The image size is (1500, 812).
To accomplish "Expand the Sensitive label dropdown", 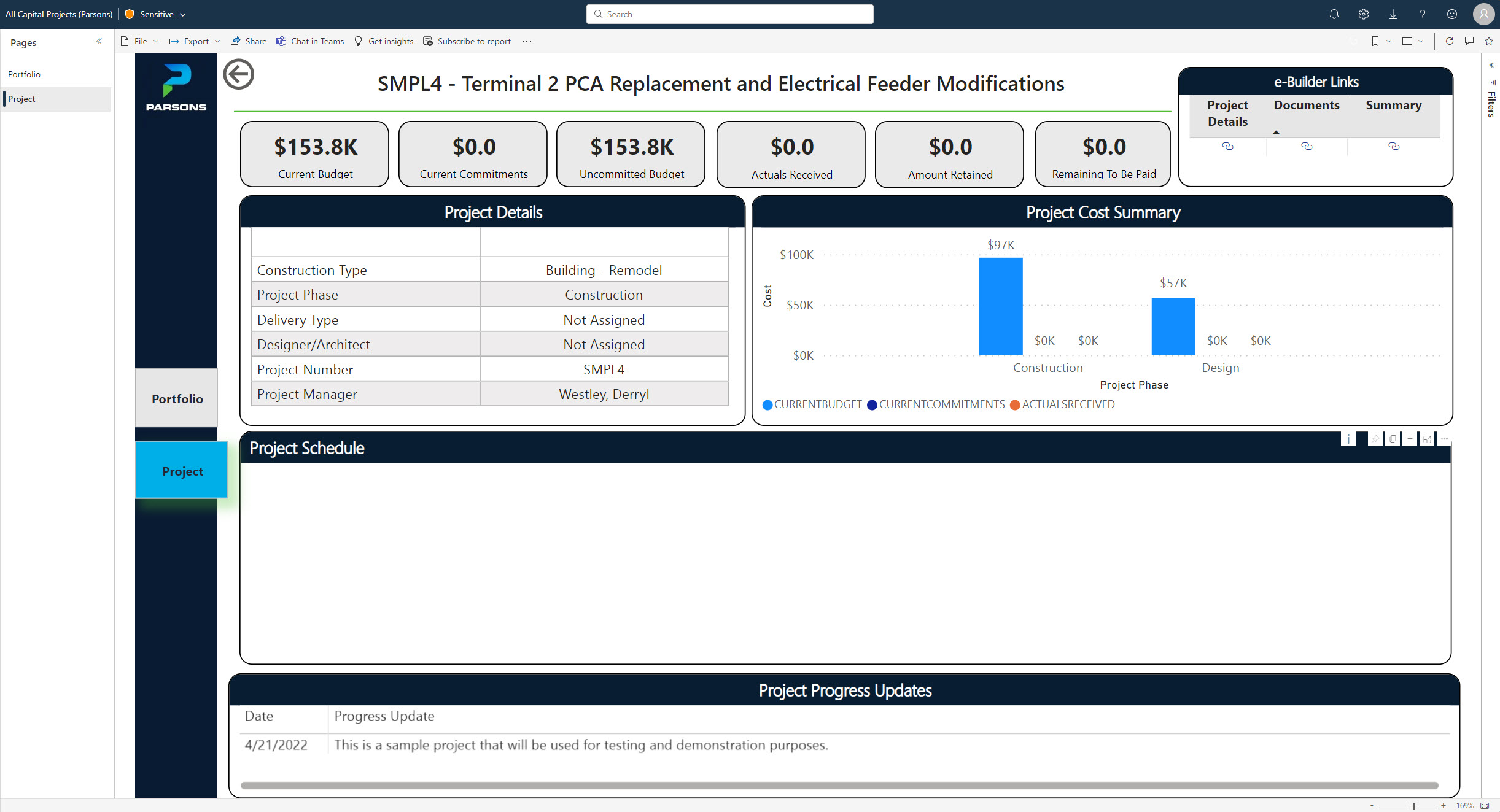I will (x=182, y=14).
